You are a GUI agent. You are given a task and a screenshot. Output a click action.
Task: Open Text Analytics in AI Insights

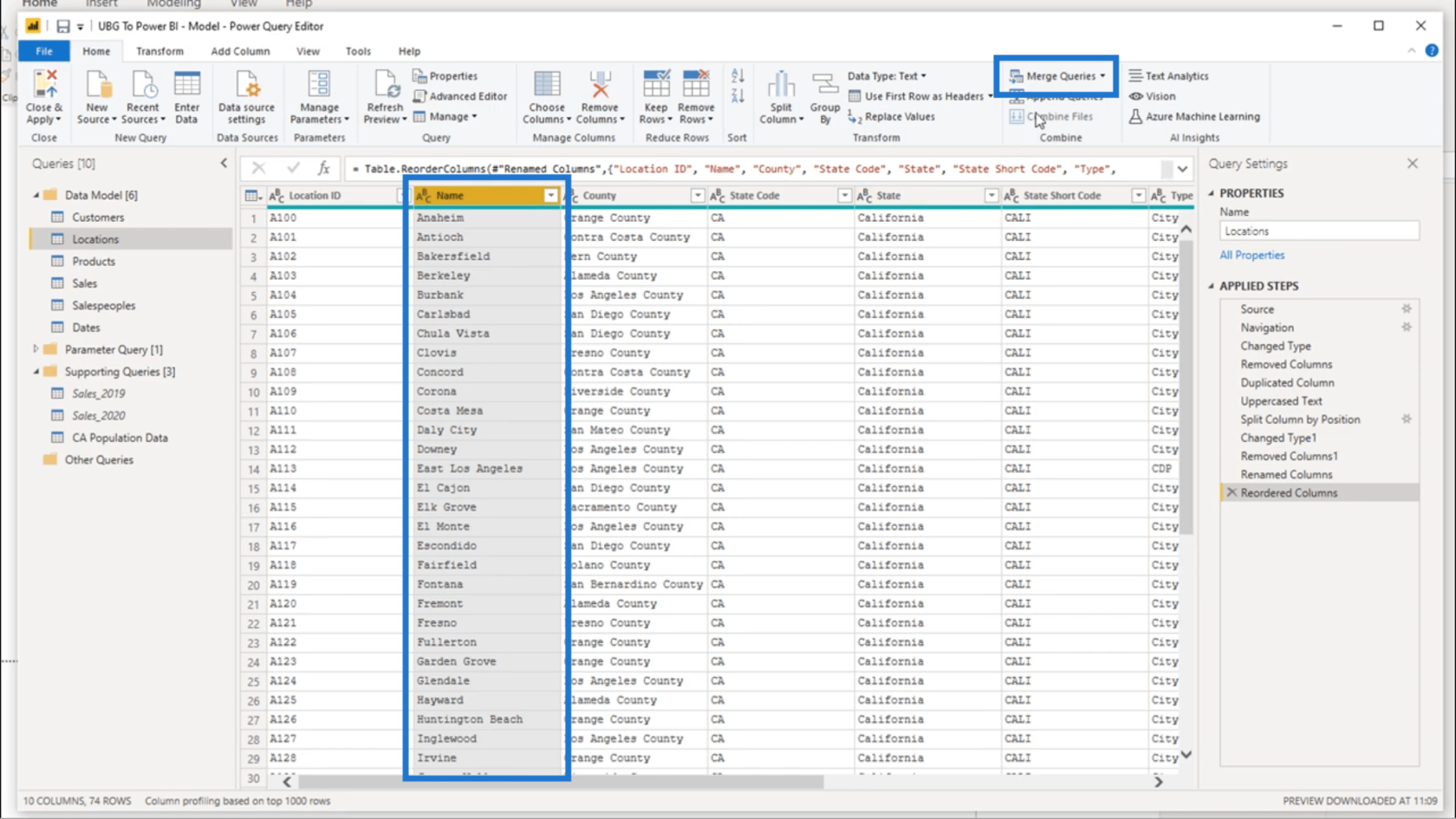tap(1168, 76)
